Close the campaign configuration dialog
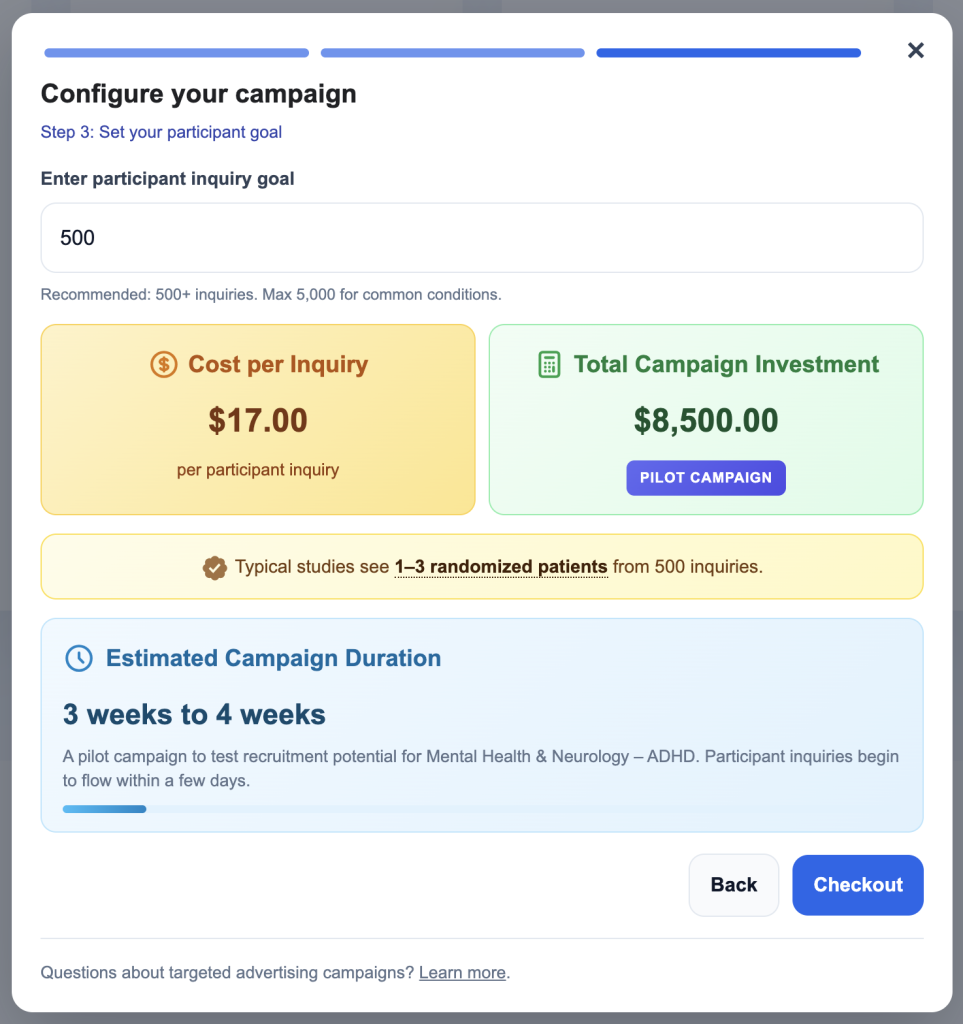Image resolution: width=963 pixels, height=1024 pixels. (x=915, y=50)
